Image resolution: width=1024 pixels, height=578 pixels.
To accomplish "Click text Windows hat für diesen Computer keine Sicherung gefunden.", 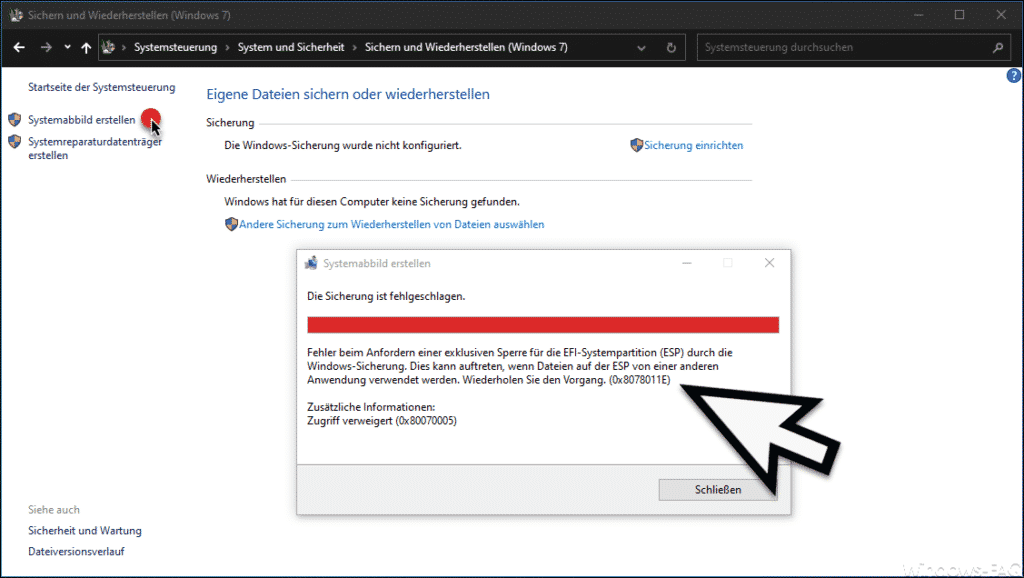I will (x=372, y=201).
